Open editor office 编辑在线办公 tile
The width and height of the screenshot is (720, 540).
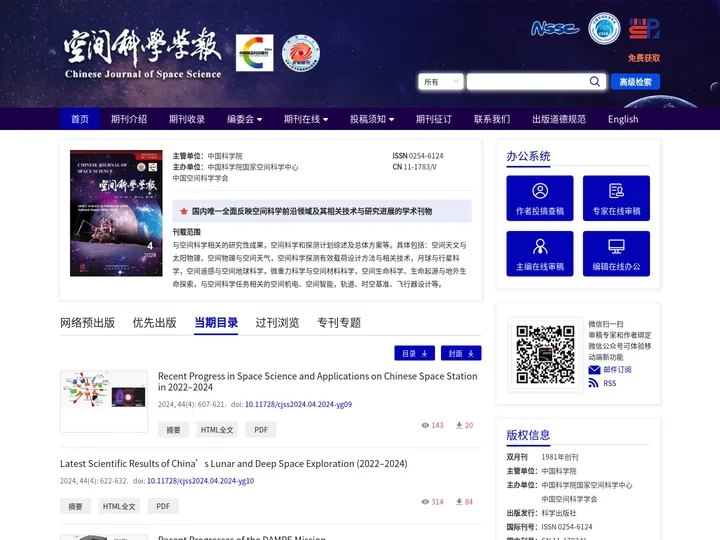pyautogui.click(x=616, y=253)
